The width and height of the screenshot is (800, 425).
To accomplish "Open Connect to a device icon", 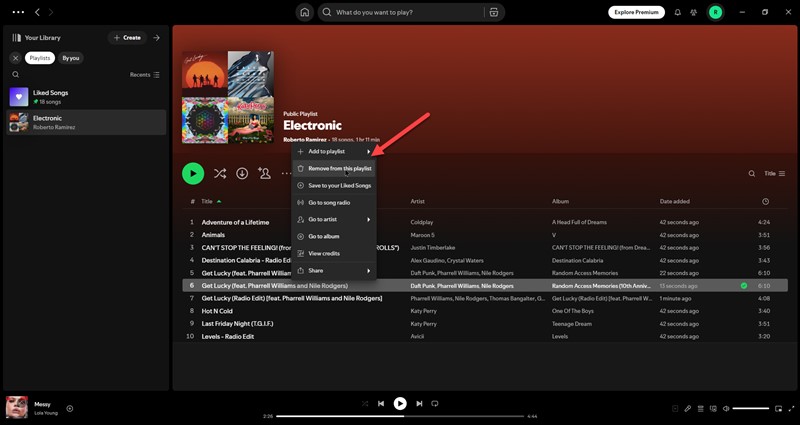I will point(713,409).
